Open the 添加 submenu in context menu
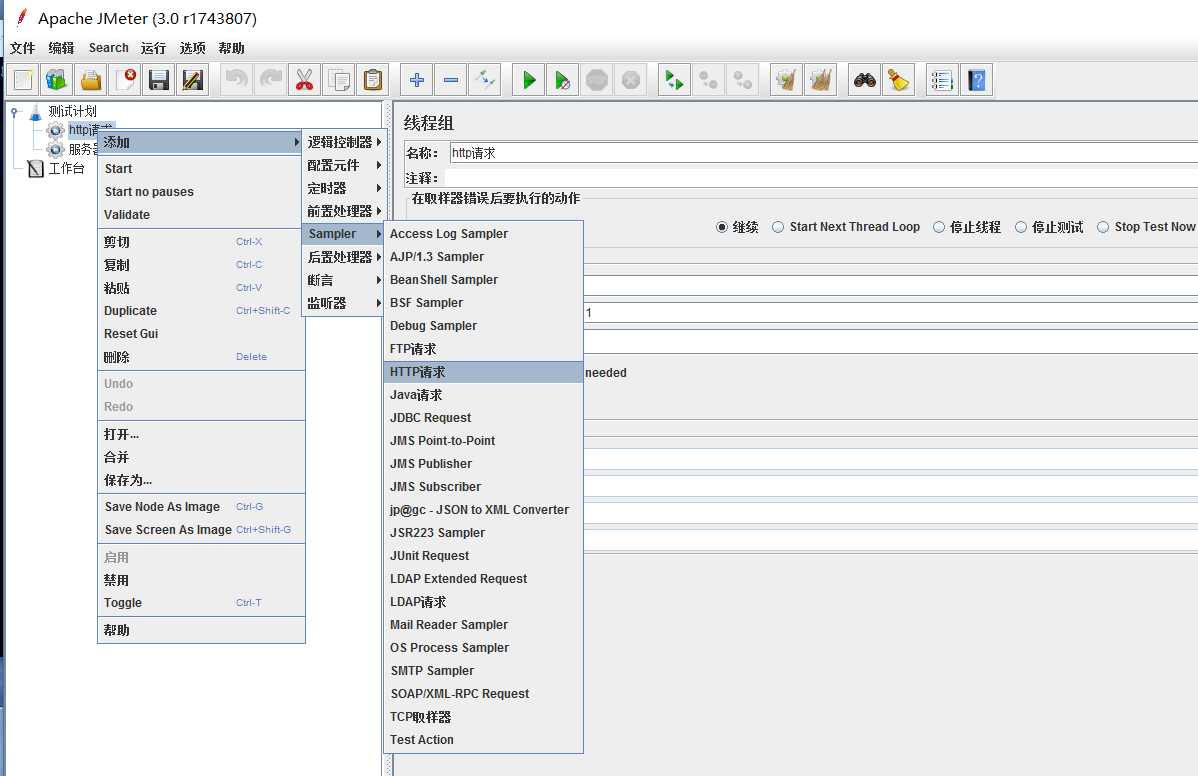The width and height of the screenshot is (1198, 776). (x=201, y=142)
